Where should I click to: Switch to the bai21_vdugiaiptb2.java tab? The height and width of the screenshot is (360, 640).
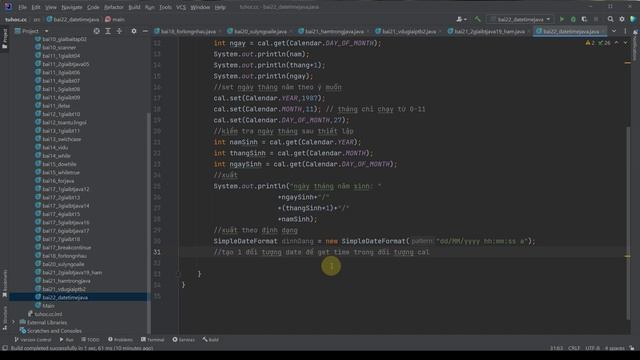coord(409,31)
